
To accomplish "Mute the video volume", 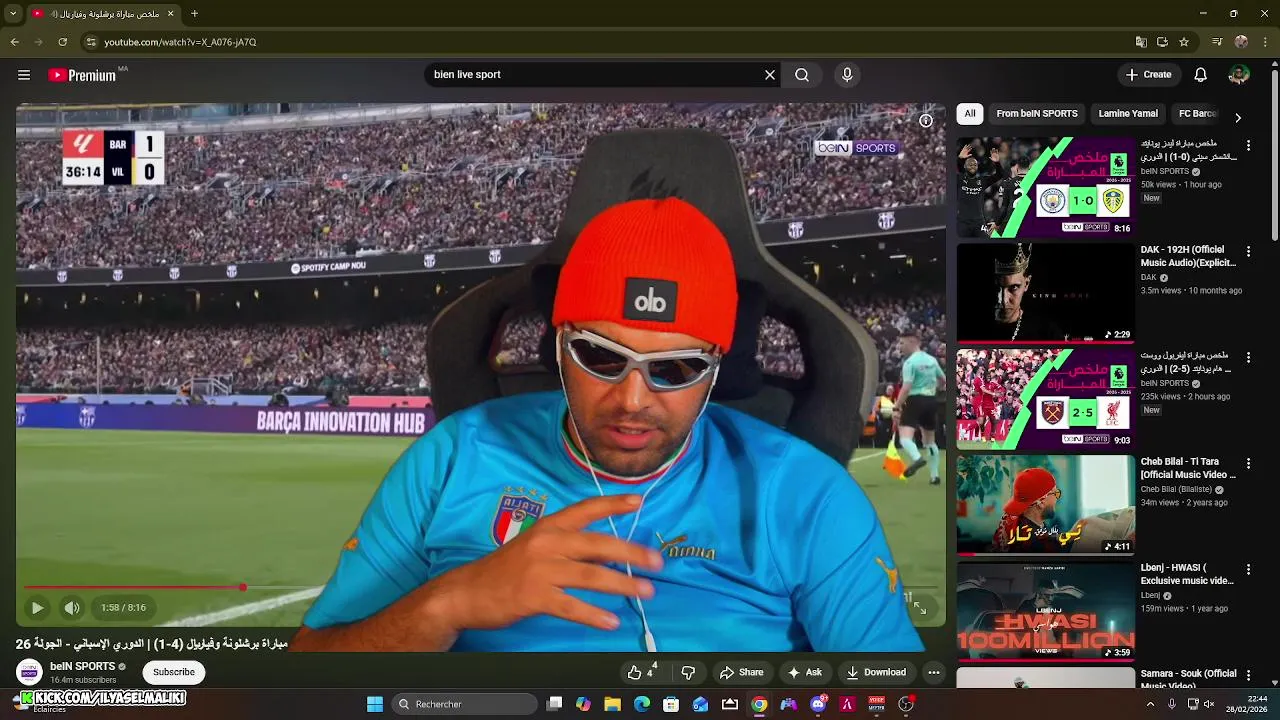I will pos(72,607).
